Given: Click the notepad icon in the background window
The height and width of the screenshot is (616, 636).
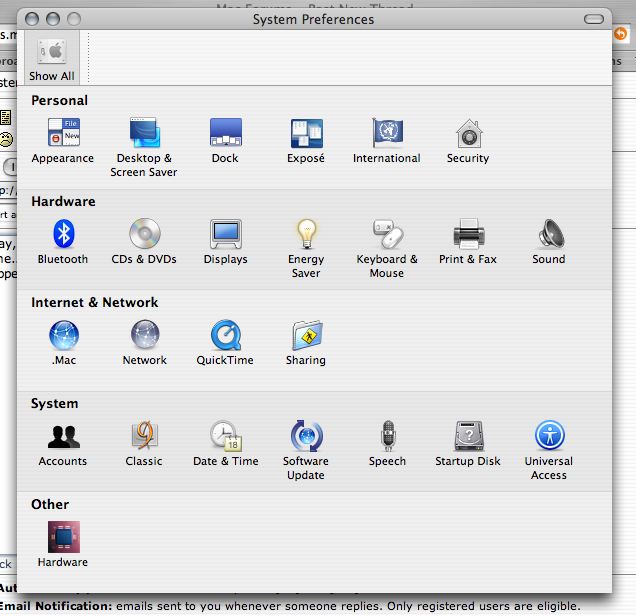Looking at the screenshot, I should [5, 118].
